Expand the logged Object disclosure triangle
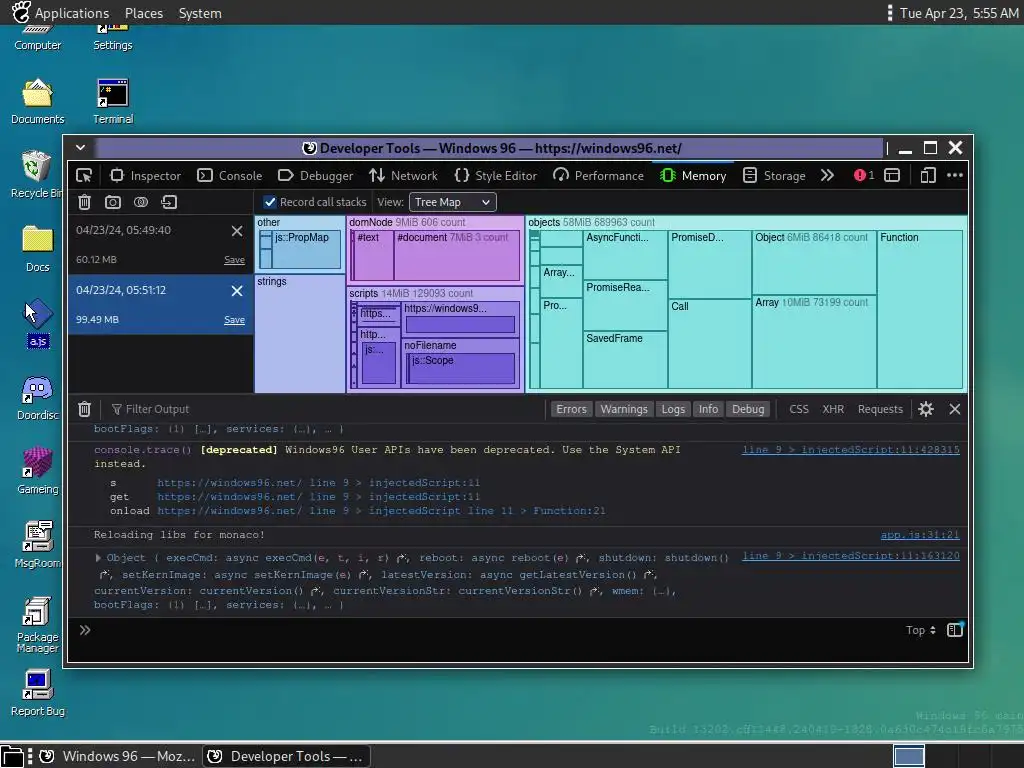1024x768 pixels. pyautogui.click(x=98, y=558)
